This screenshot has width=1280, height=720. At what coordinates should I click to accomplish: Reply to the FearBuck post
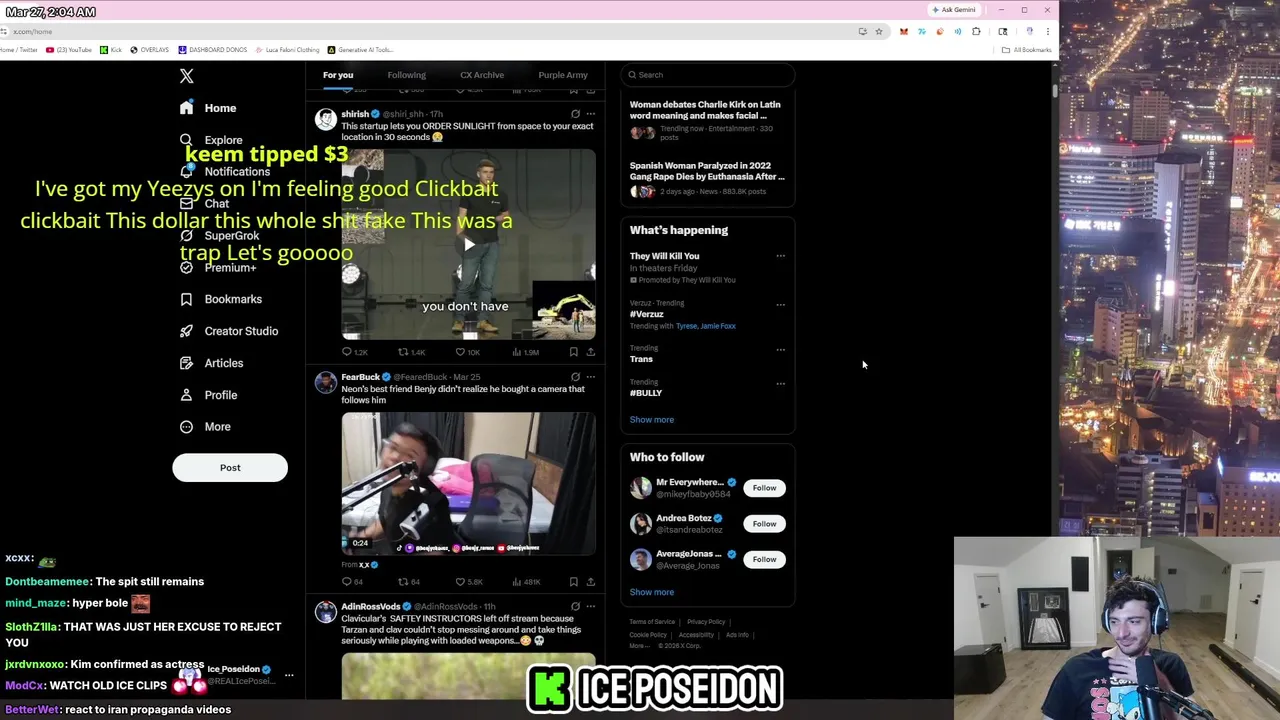(352, 582)
